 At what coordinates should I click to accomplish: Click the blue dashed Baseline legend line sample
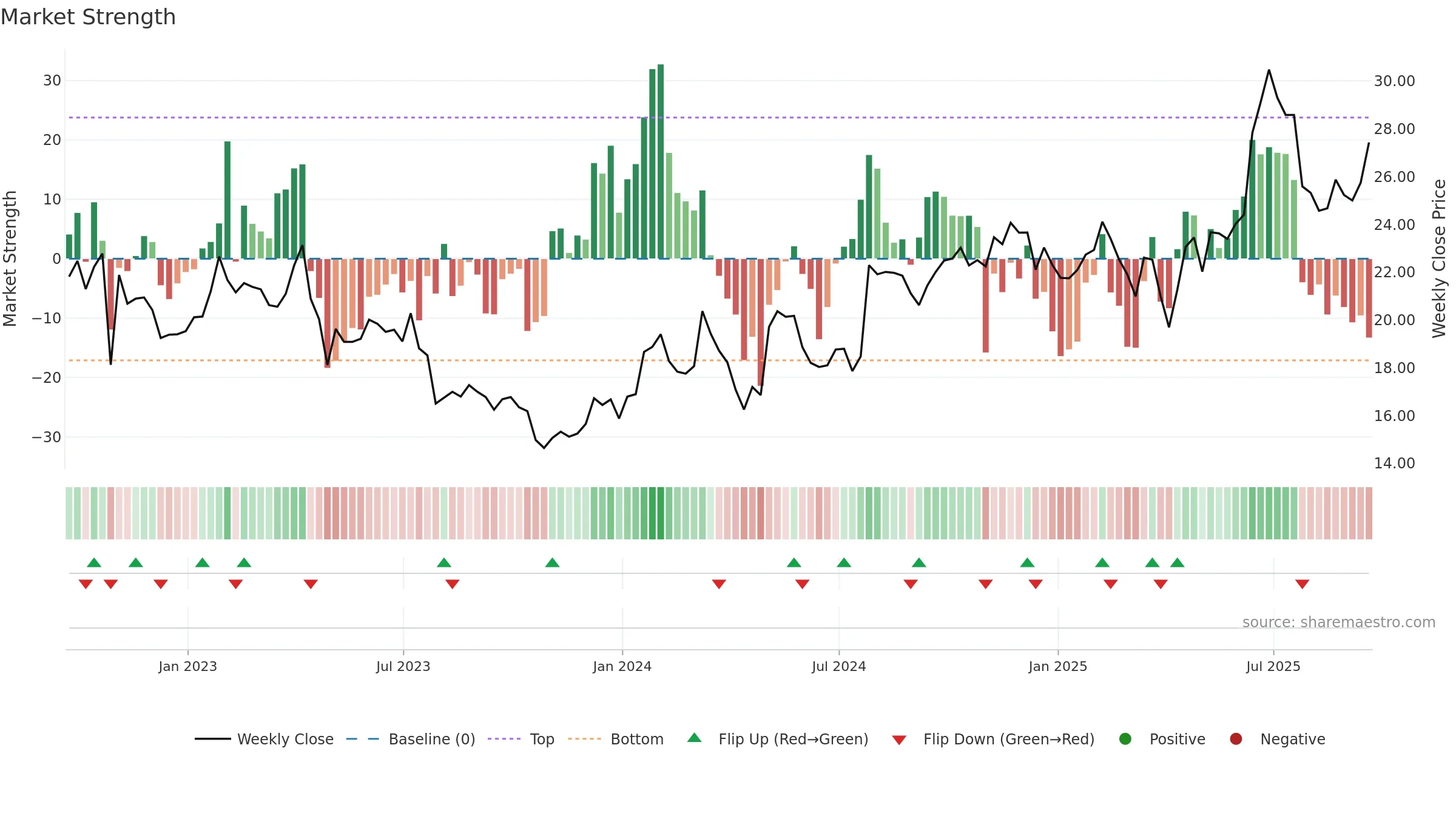(x=363, y=739)
